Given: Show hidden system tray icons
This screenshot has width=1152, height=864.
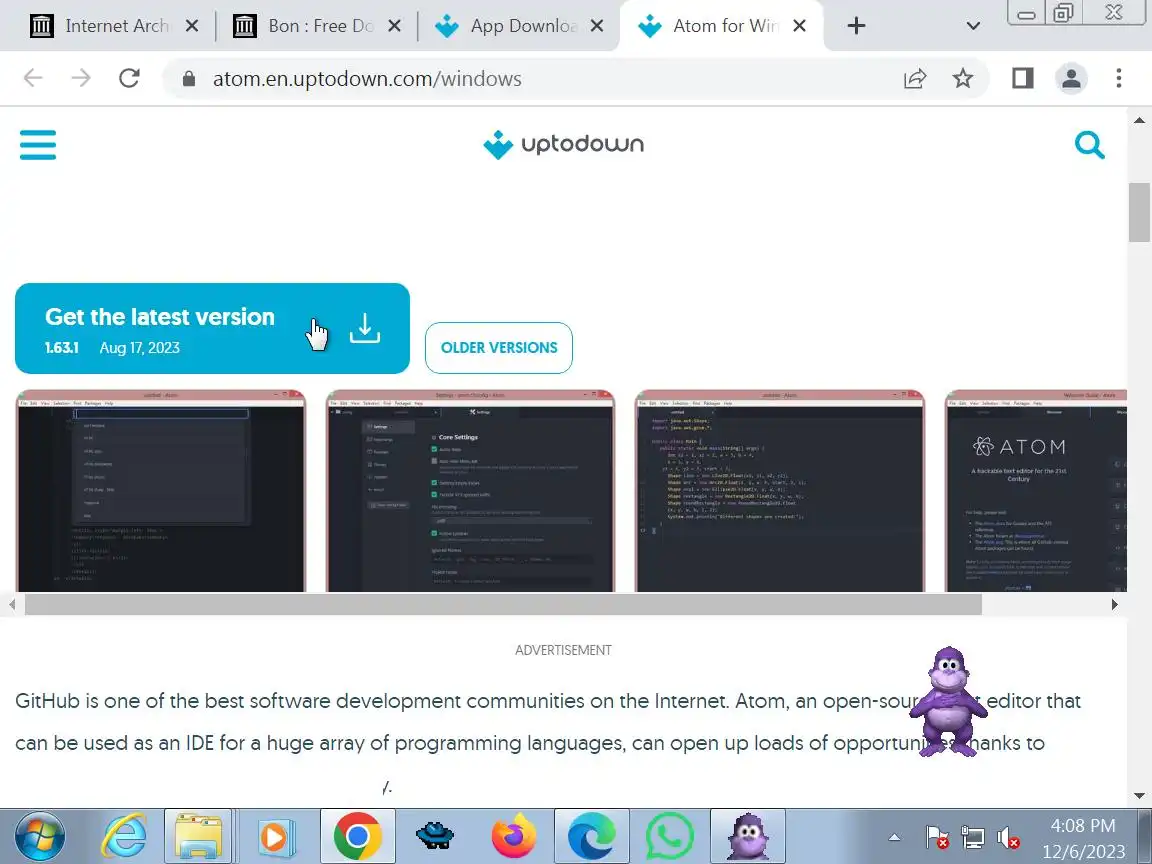Looking at the screenshot, I should [x=894, y=837].
